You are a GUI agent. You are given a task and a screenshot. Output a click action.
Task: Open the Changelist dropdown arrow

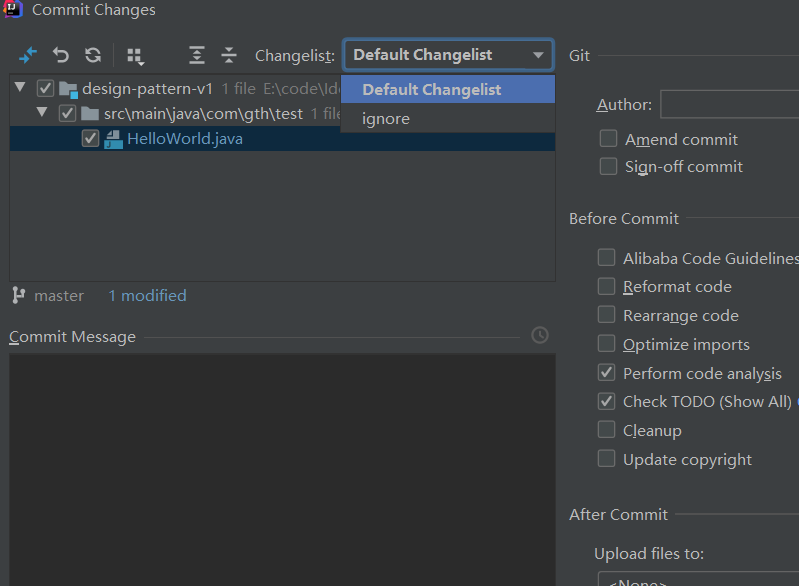point(538,55)
